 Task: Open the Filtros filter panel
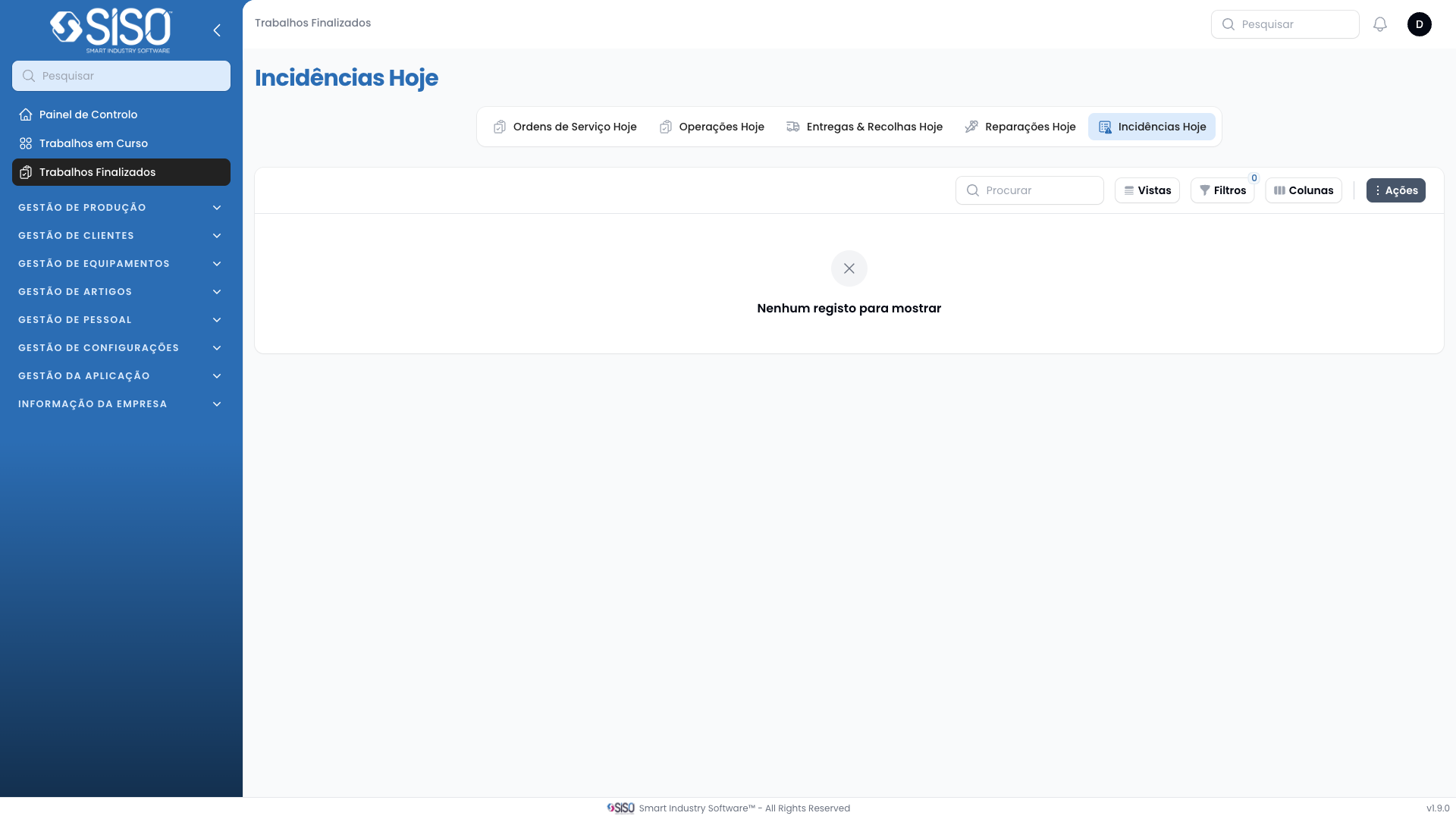(1222, 190)
